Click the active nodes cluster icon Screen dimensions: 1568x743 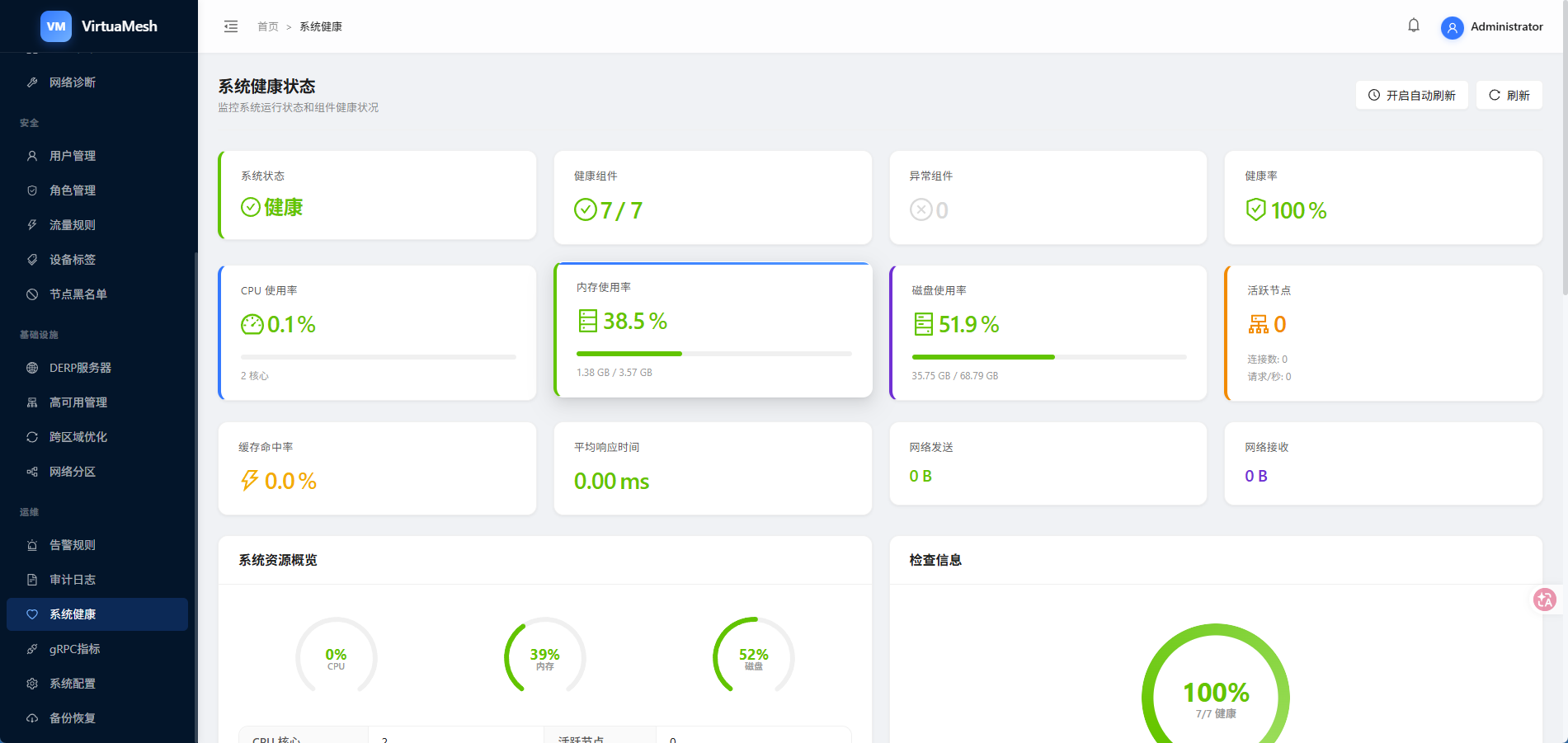(x=1258, y=324)
